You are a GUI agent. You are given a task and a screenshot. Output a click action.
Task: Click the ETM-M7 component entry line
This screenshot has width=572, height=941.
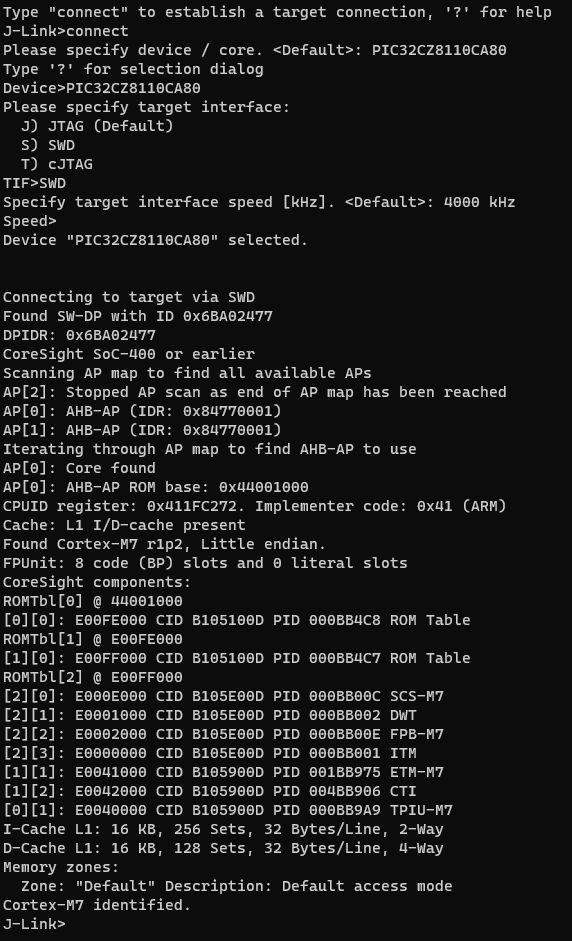click(x=223, y=772)
